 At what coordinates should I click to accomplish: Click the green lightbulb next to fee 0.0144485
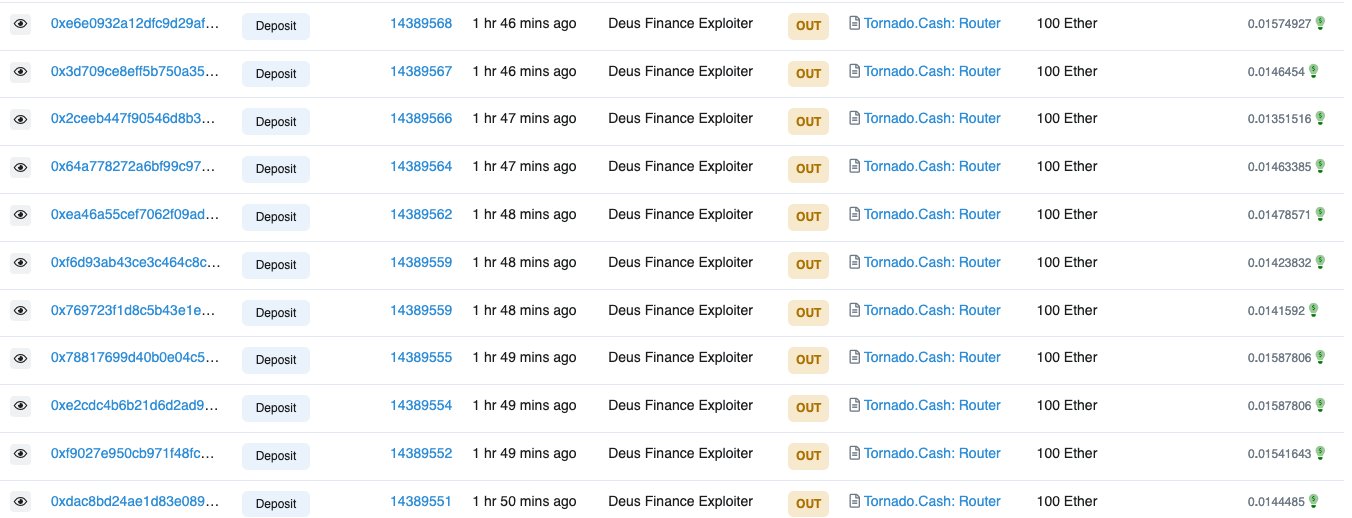1314,501
